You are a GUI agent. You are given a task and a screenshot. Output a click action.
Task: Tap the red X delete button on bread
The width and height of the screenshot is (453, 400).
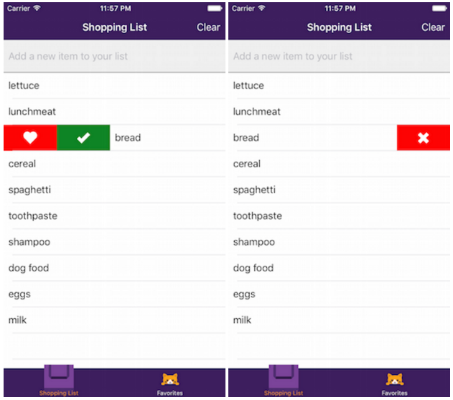pyautogui.click(x=423, y=138)
